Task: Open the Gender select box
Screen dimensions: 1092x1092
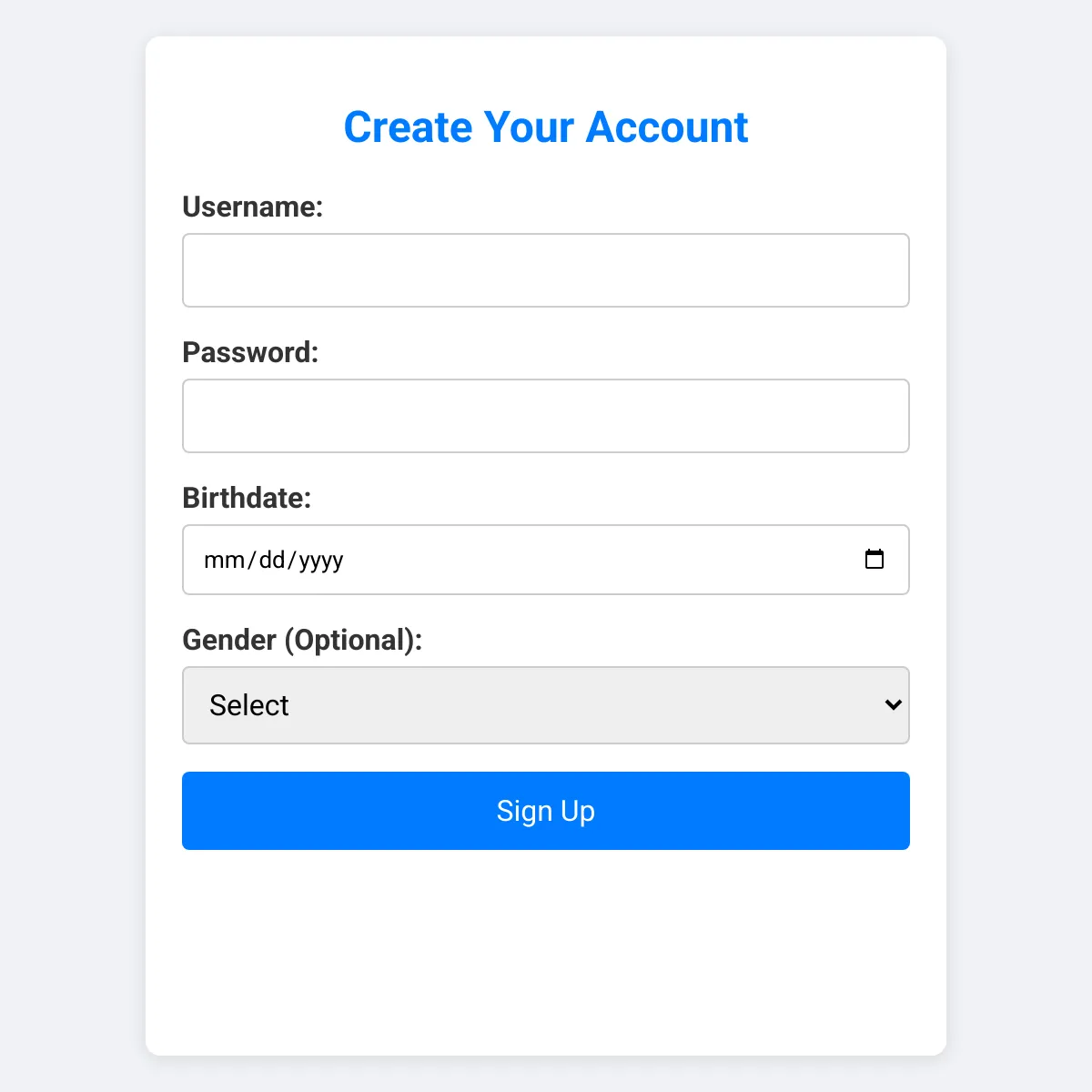Action: point(546,705)
